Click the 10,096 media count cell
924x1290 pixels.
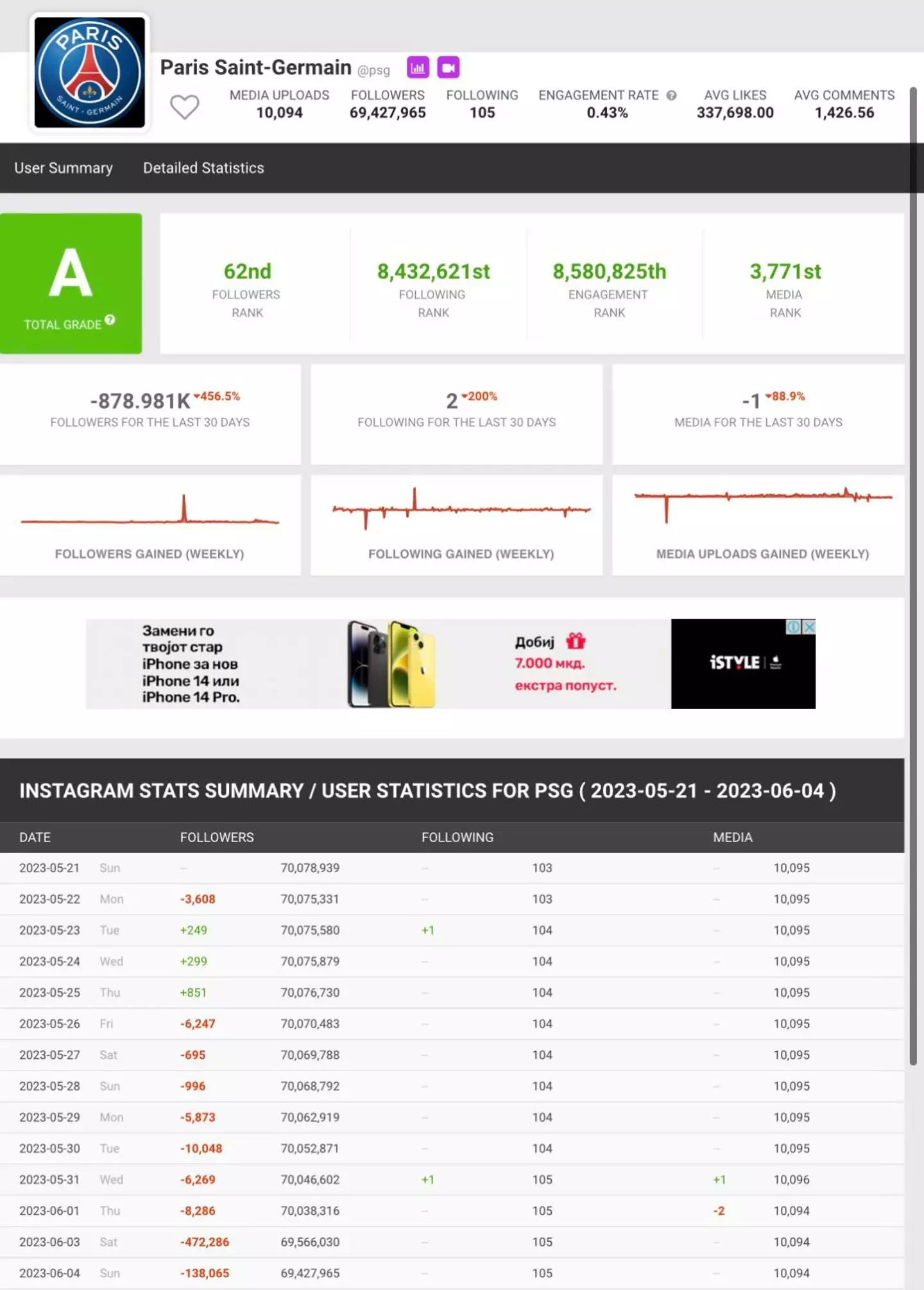click(x=791, y=1180)
